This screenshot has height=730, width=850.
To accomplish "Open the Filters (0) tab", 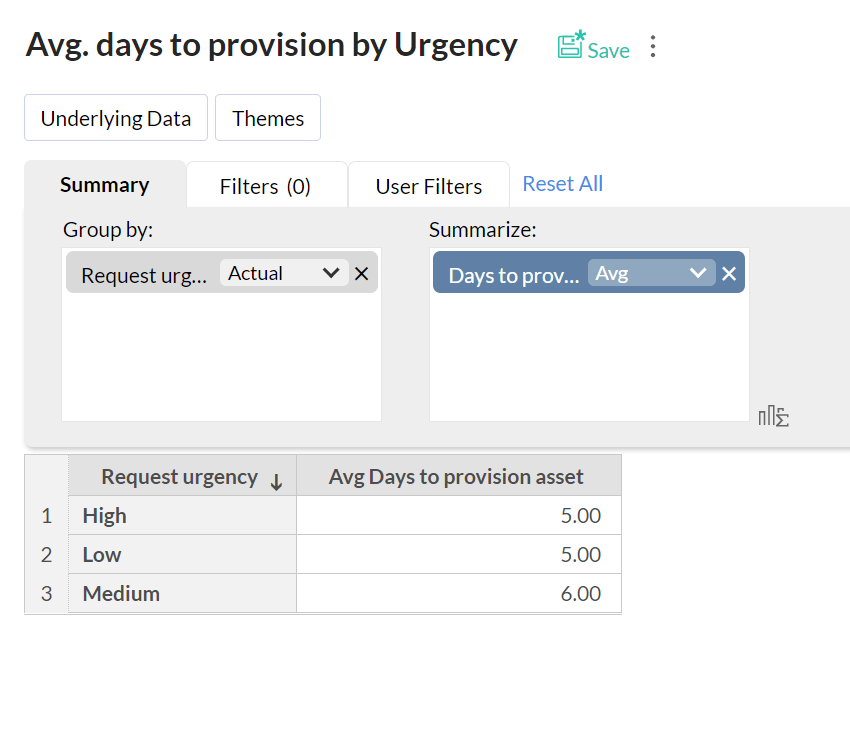I will pos(265,187).
